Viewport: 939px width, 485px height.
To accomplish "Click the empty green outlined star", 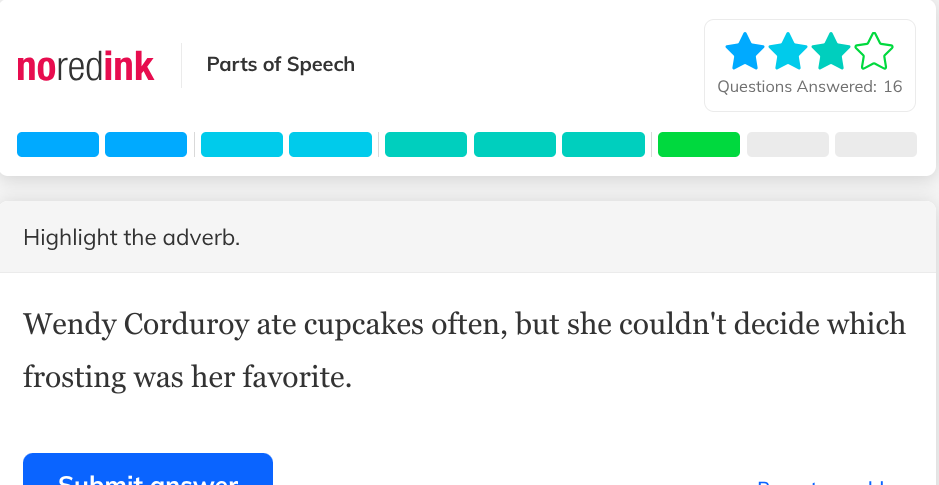I will pyautogui.click(x=874, y=52).
